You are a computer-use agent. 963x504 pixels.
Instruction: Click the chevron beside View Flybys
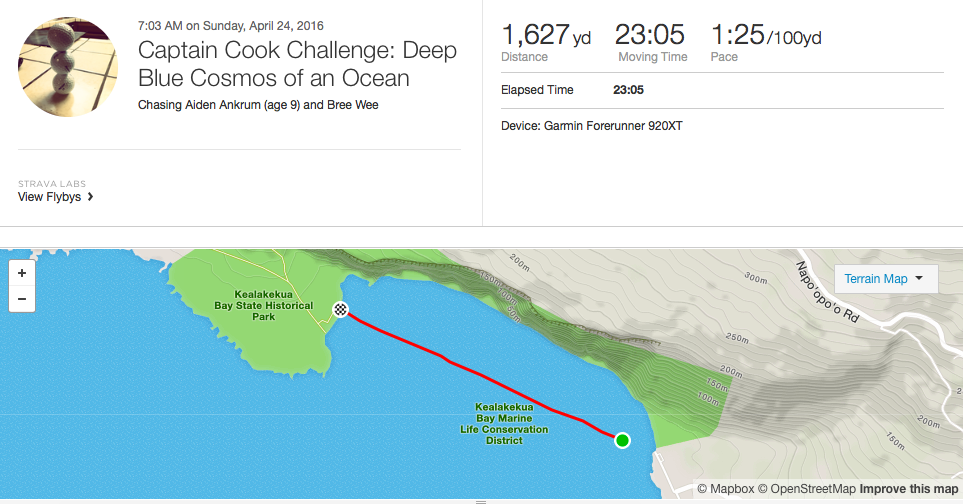tap(91, 198)
